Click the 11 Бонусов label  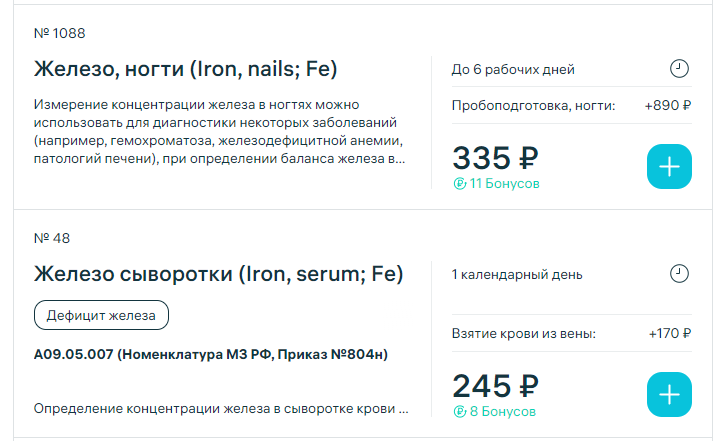(504, 184)
